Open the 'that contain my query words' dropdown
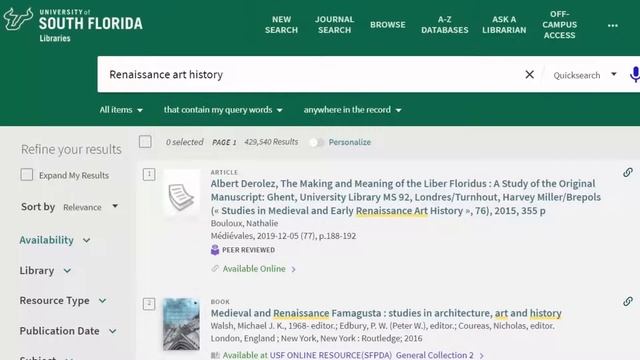 [x=223, y=110]
